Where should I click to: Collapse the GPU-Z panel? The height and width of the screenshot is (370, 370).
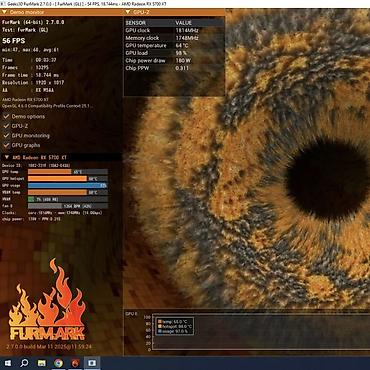point(128,12)
